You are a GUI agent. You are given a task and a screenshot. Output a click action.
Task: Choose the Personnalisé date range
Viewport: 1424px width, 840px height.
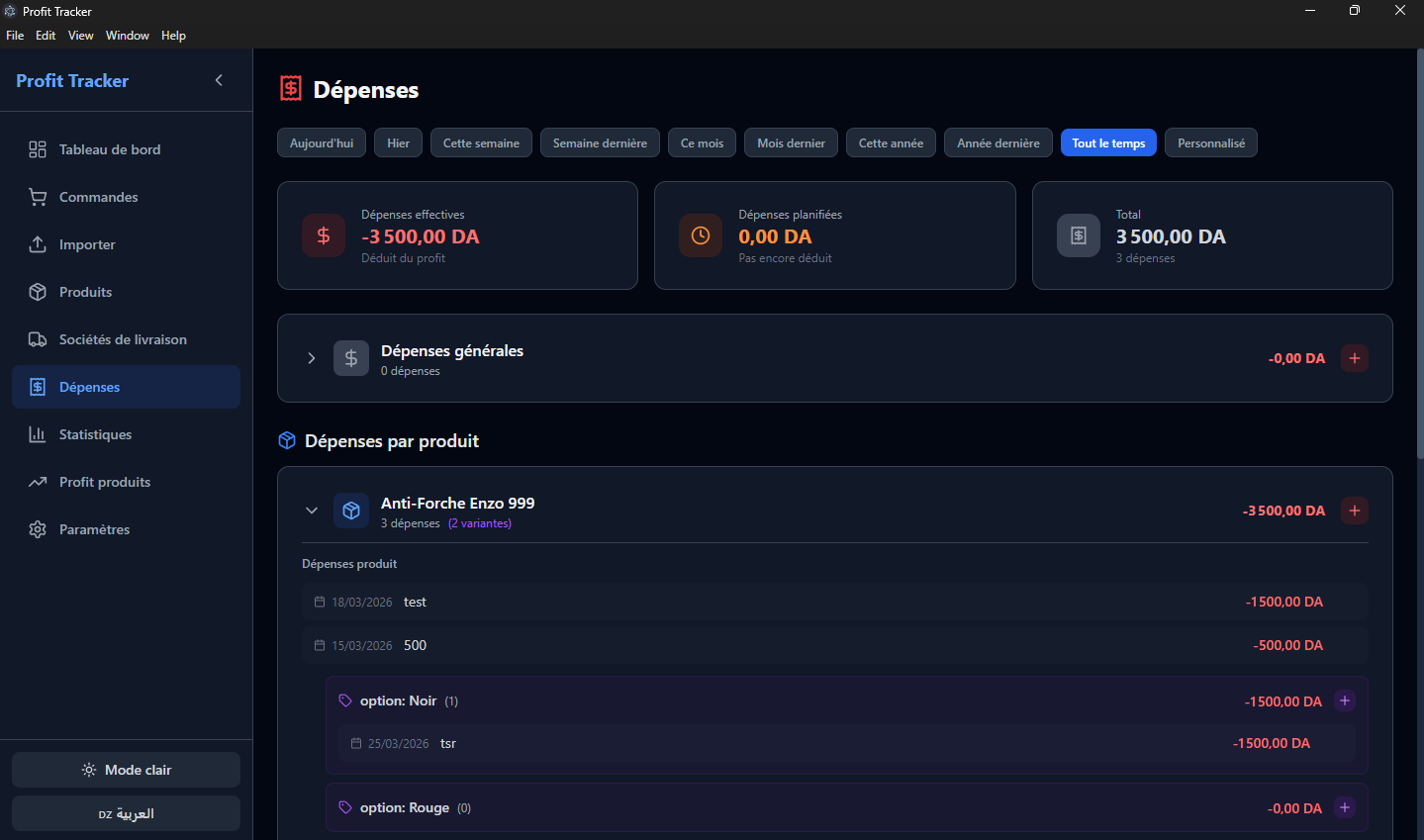click(1210, 142)
